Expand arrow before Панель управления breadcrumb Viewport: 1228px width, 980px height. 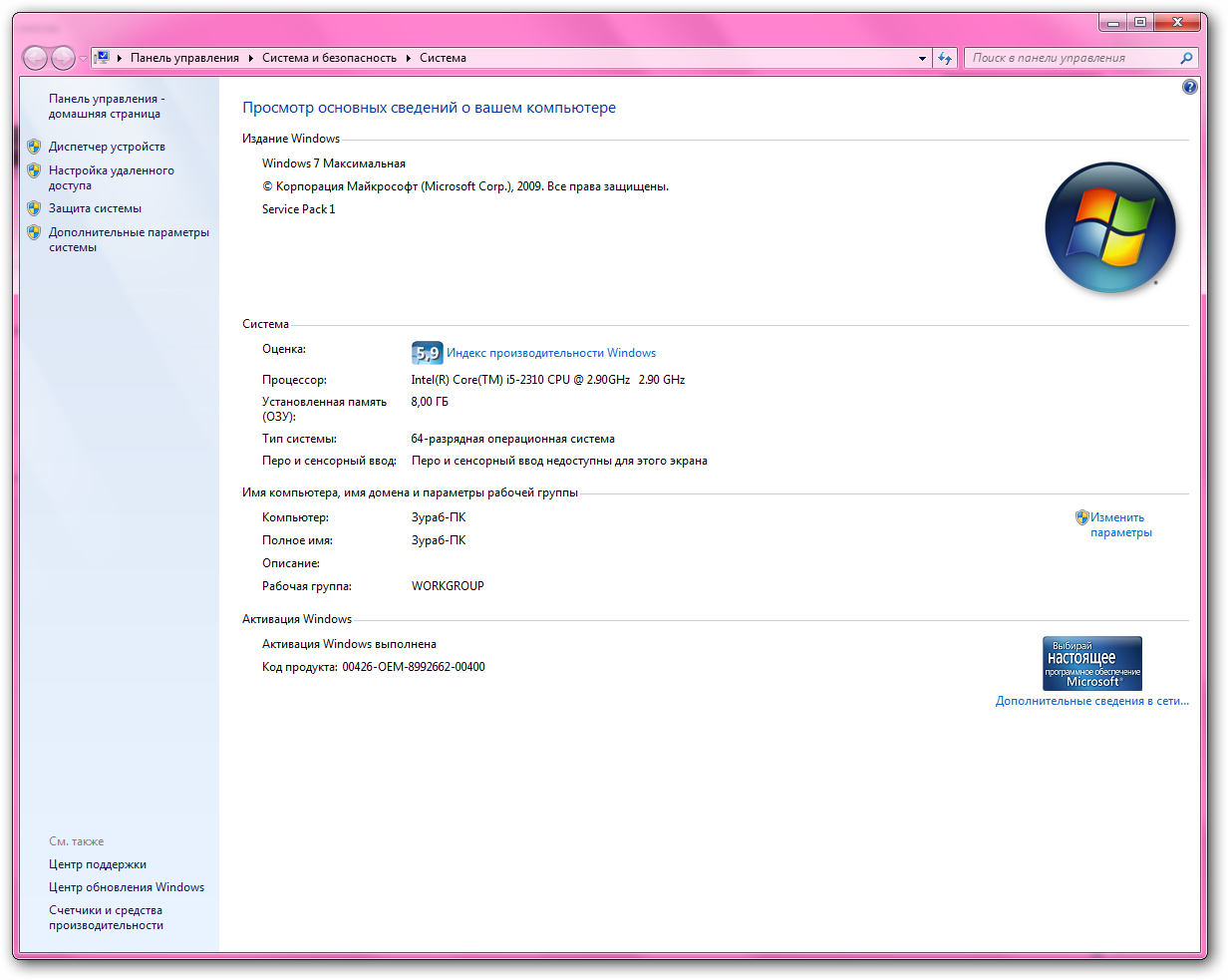click(x=120, y=58)
